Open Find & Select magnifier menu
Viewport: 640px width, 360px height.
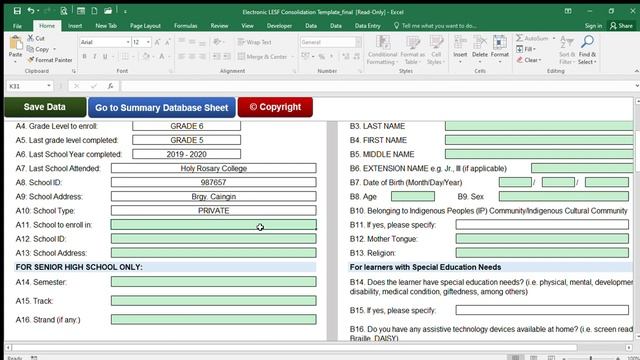point(587,50)
